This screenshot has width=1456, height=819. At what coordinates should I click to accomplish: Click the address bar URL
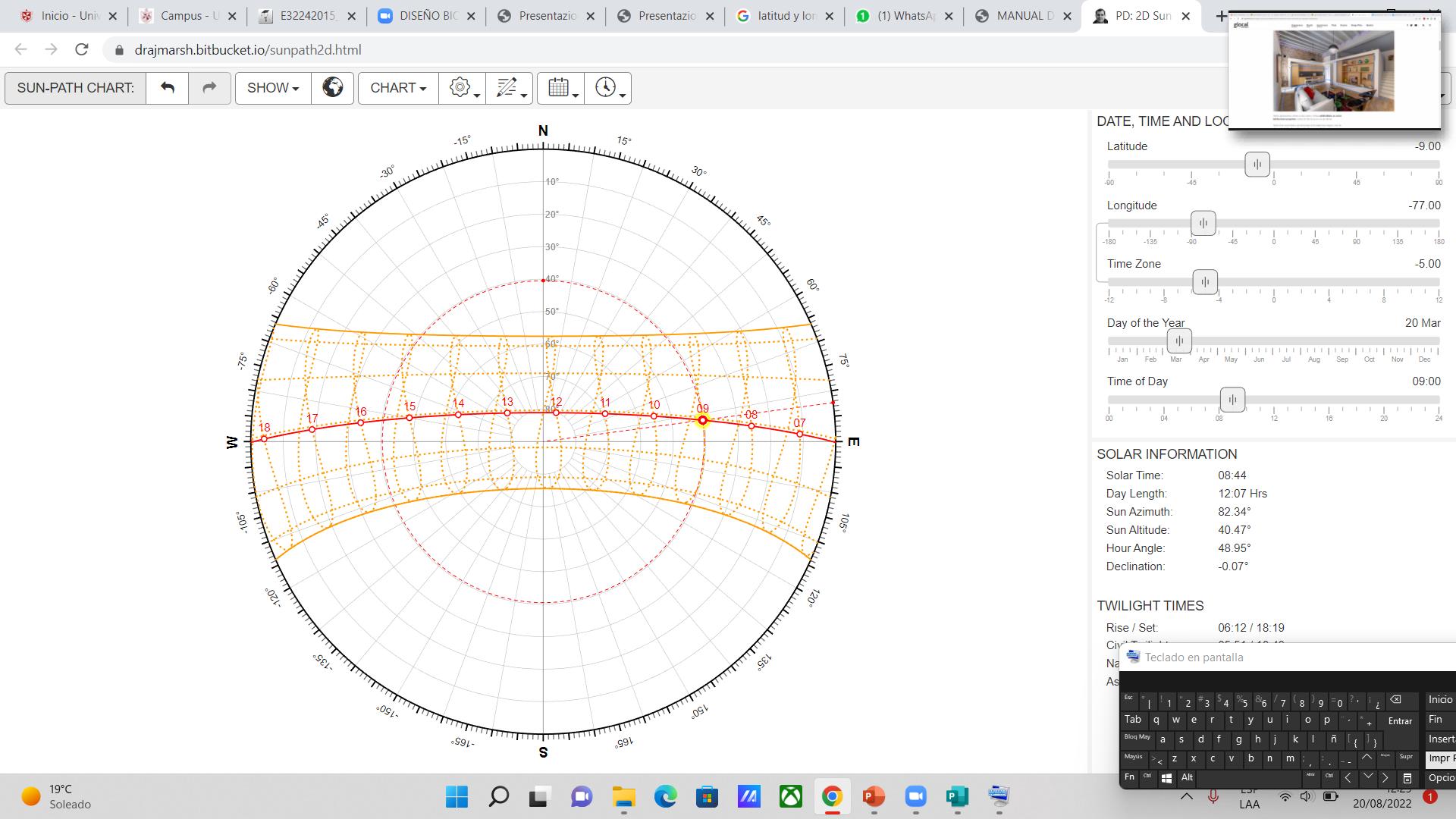pyautogui.click(x=247, y=50)
